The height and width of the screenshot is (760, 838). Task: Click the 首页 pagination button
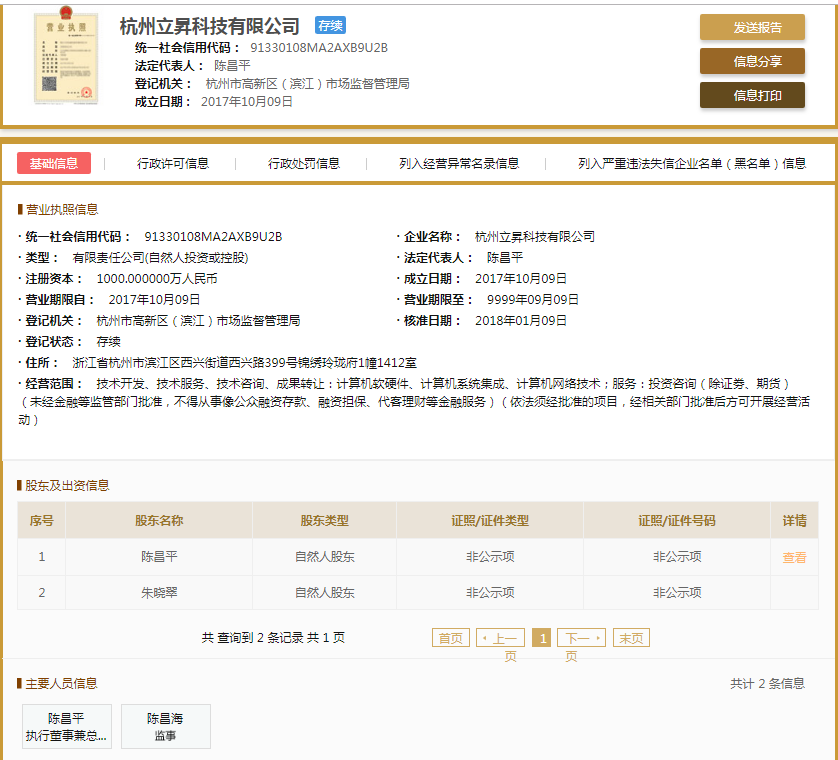click(451, 636)
